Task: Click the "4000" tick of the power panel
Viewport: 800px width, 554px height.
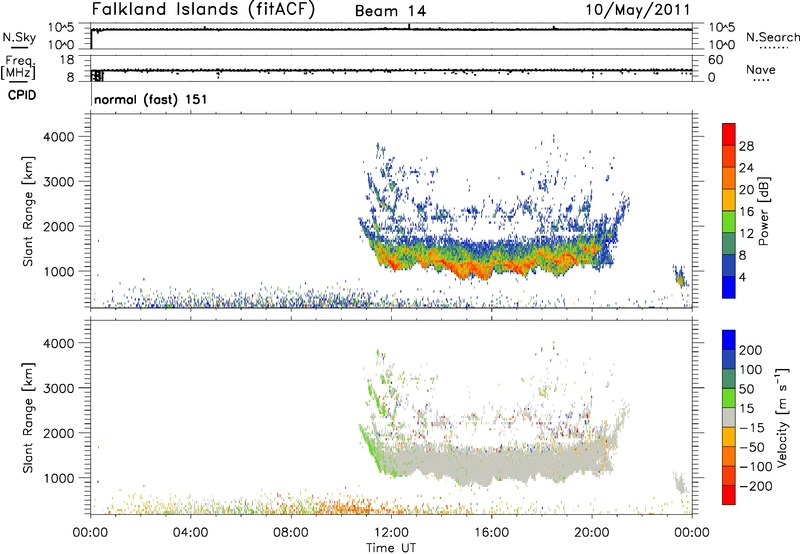Action: coord(58,137)
